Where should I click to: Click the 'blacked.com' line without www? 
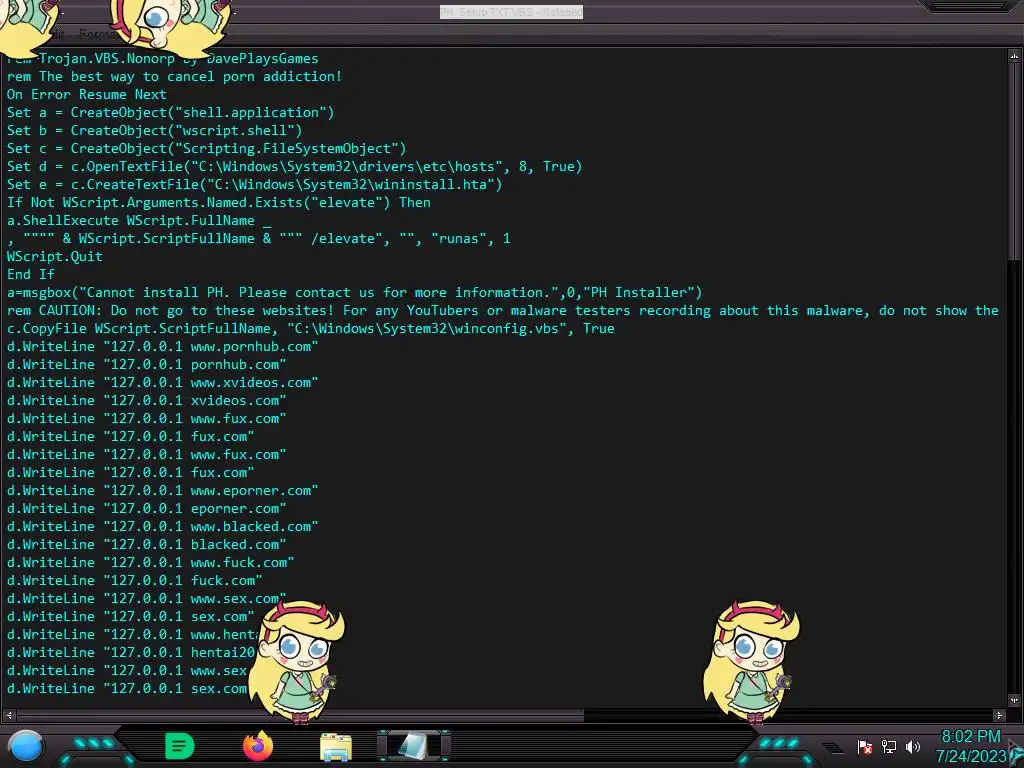point(146,544)
